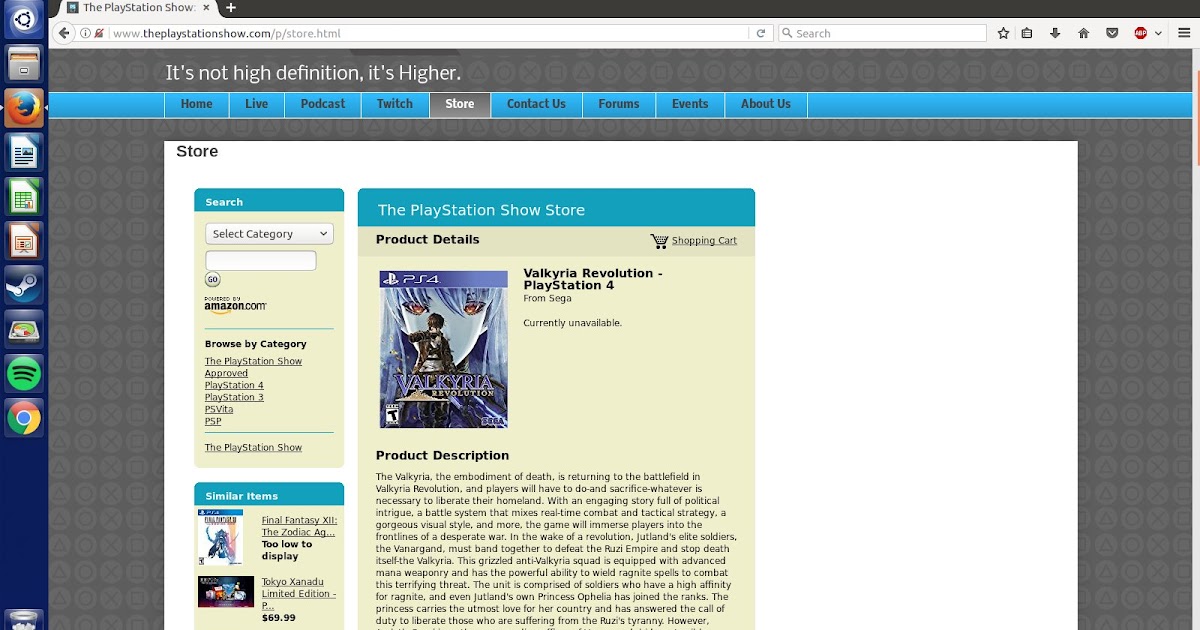Launch LibreOffice Writer from dock
The image size is (1200, 630).
pyautogui.click(x=24, y=152)
